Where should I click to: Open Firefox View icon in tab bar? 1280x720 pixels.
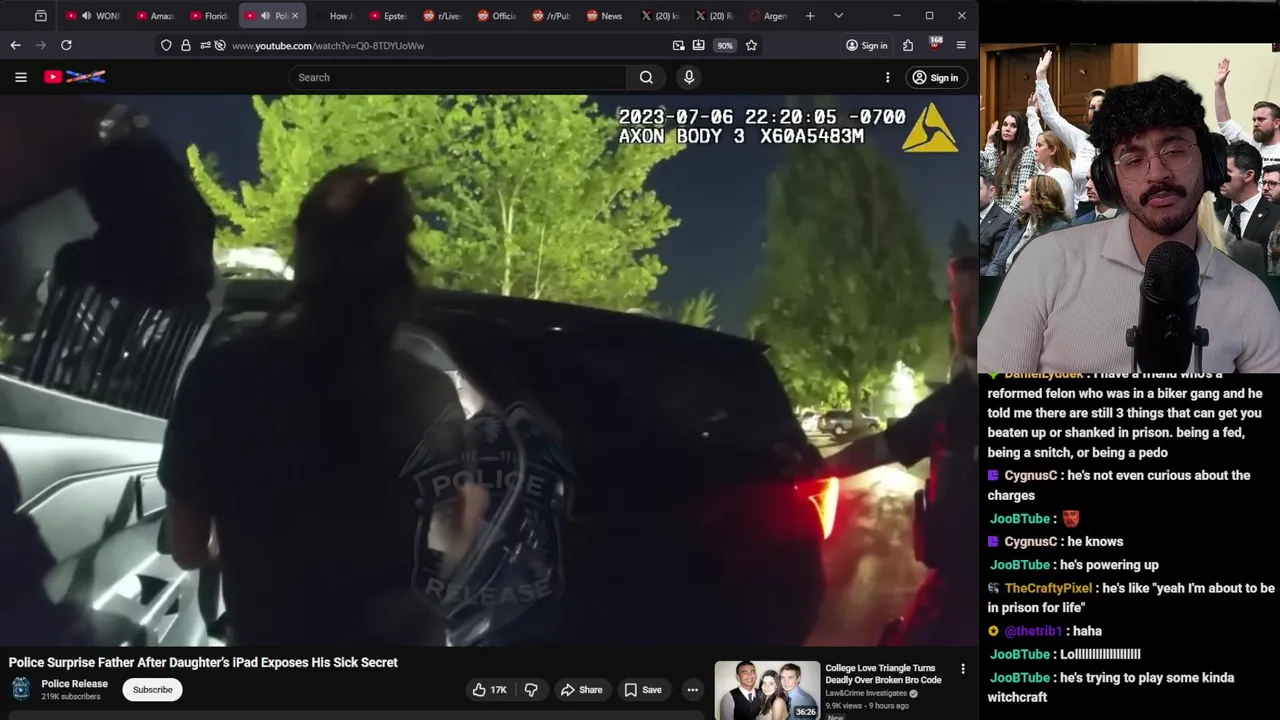40,16
